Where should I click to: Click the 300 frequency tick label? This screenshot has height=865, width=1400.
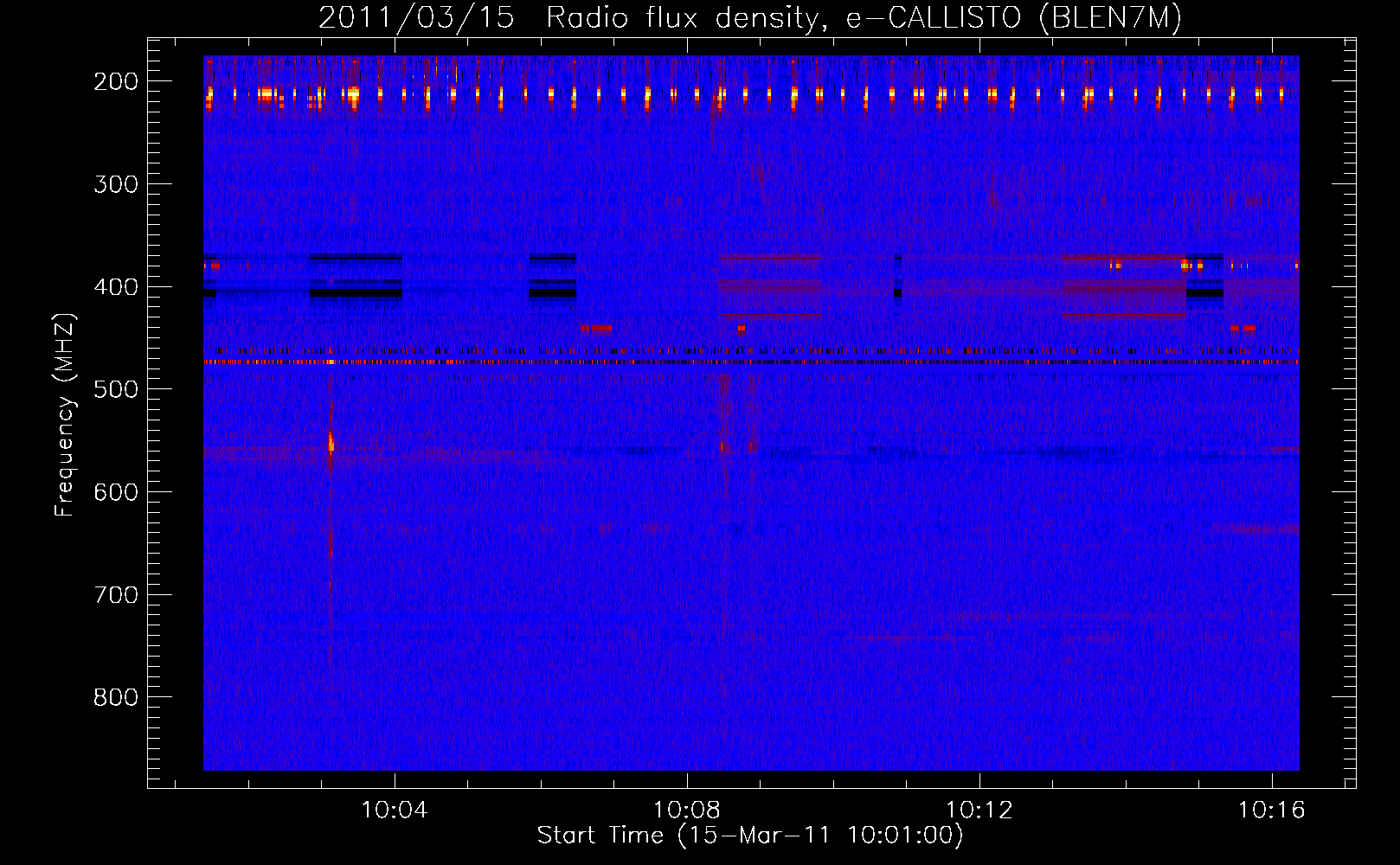116,184
